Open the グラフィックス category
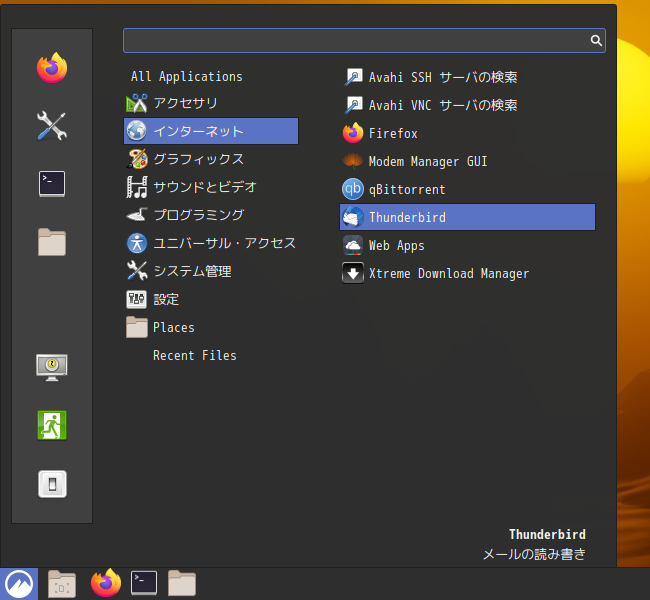Screen dimensions: 650x600 click(x=211, y=159)
